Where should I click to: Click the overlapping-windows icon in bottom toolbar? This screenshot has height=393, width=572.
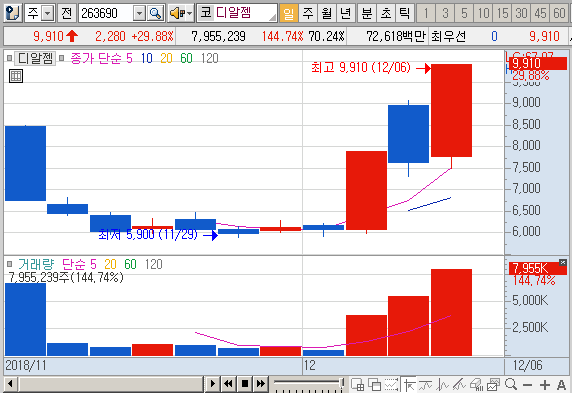tap(374, 385)
